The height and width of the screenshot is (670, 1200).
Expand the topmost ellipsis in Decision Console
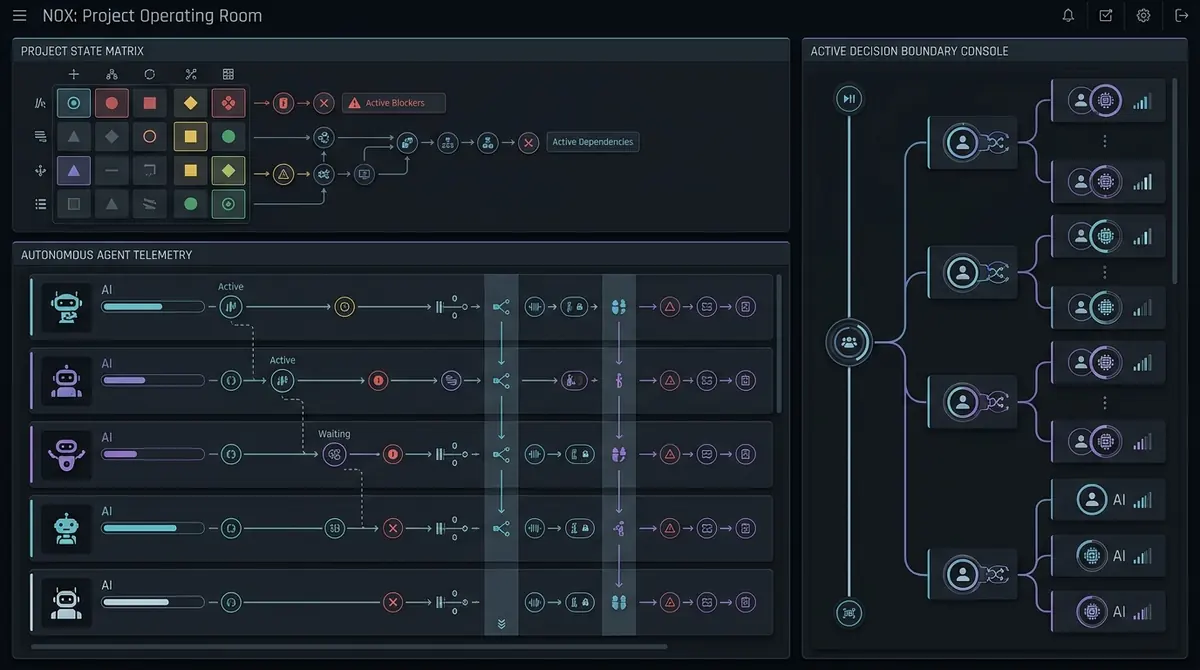point(1105,141)
